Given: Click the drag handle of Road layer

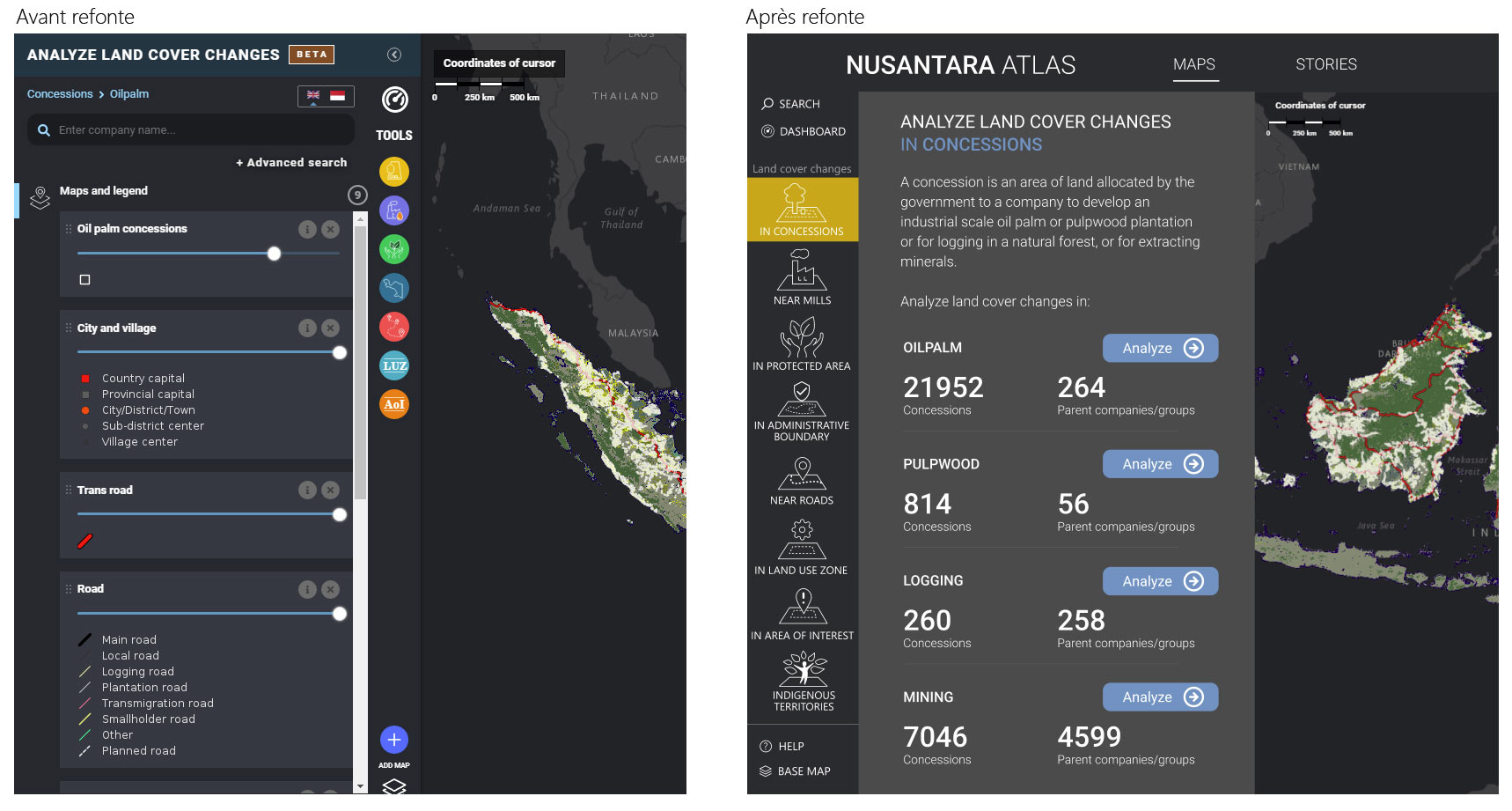Looking at the screenshot, I should (69, 589).
